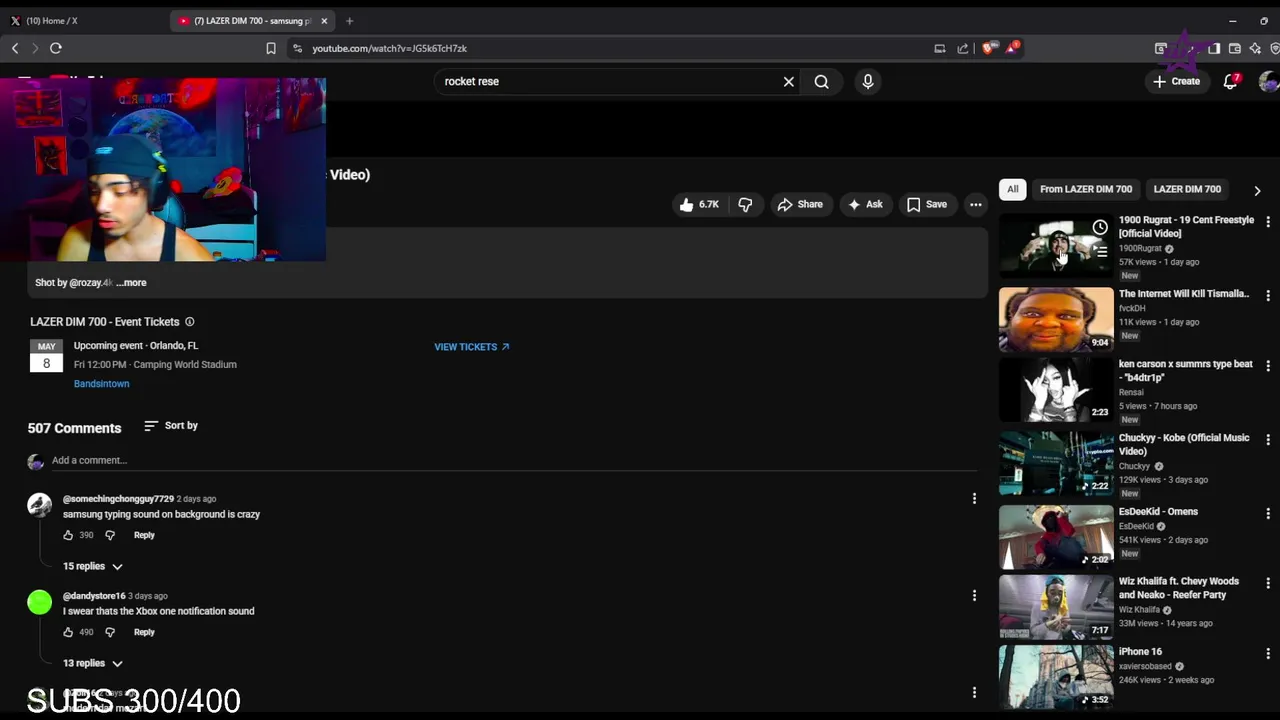Reply to the Xbox one notification comment

(144, 632)
